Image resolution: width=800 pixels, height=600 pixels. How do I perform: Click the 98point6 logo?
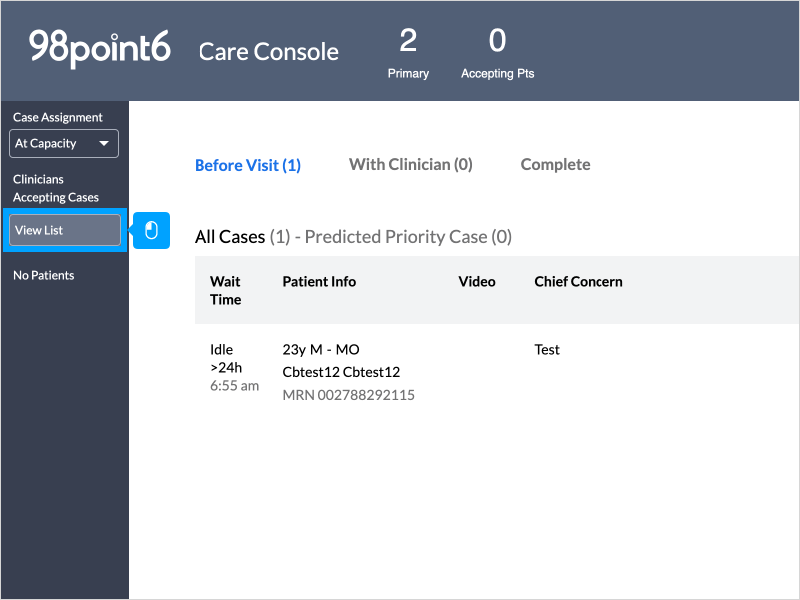[x=99, y=48]
